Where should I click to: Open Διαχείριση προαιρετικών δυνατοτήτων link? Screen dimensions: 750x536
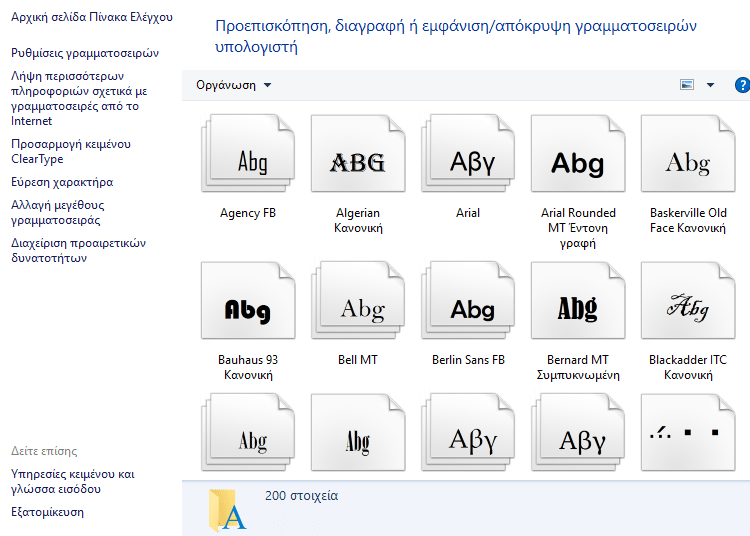(78, 250)
